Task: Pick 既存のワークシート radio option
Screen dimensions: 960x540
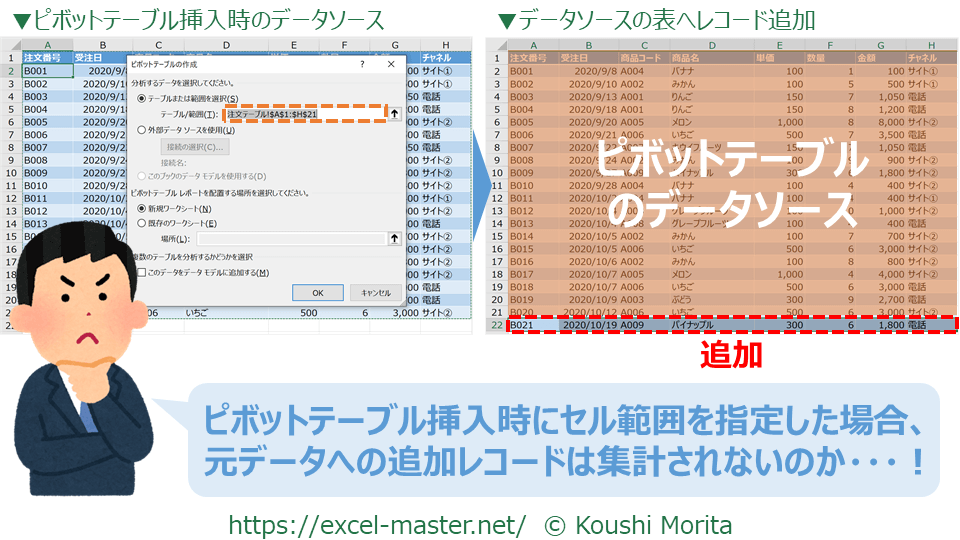Action: point(140,222)
